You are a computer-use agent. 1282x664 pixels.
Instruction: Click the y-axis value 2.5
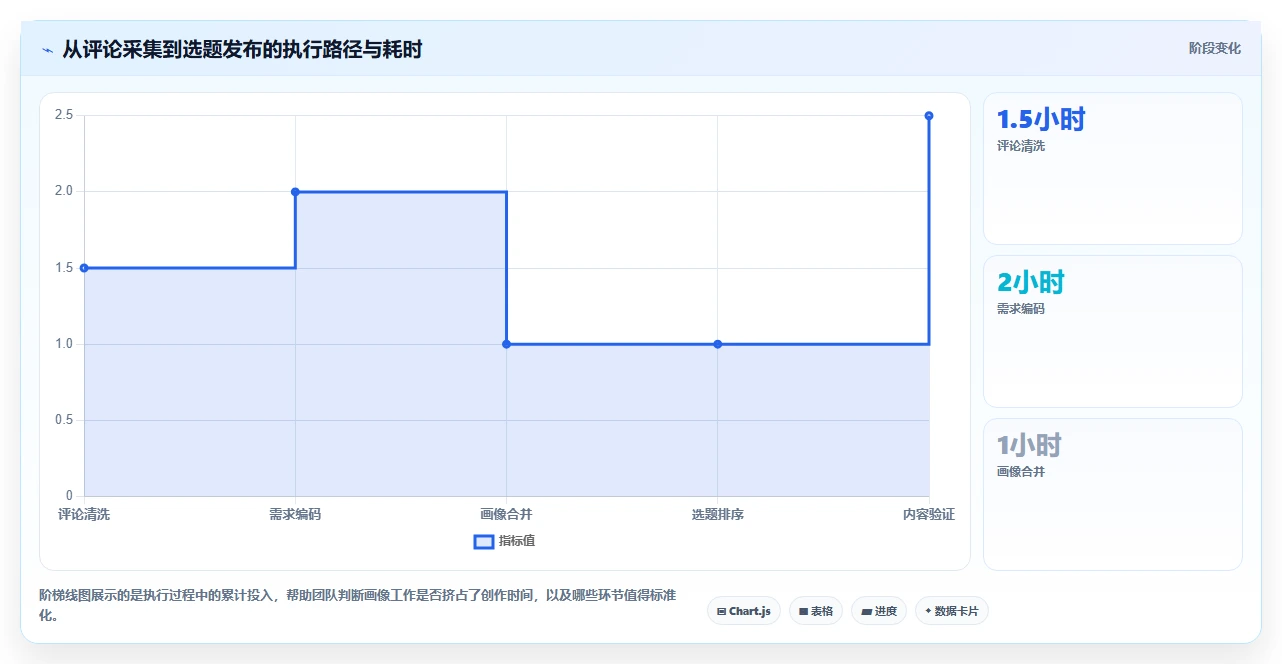64,115
